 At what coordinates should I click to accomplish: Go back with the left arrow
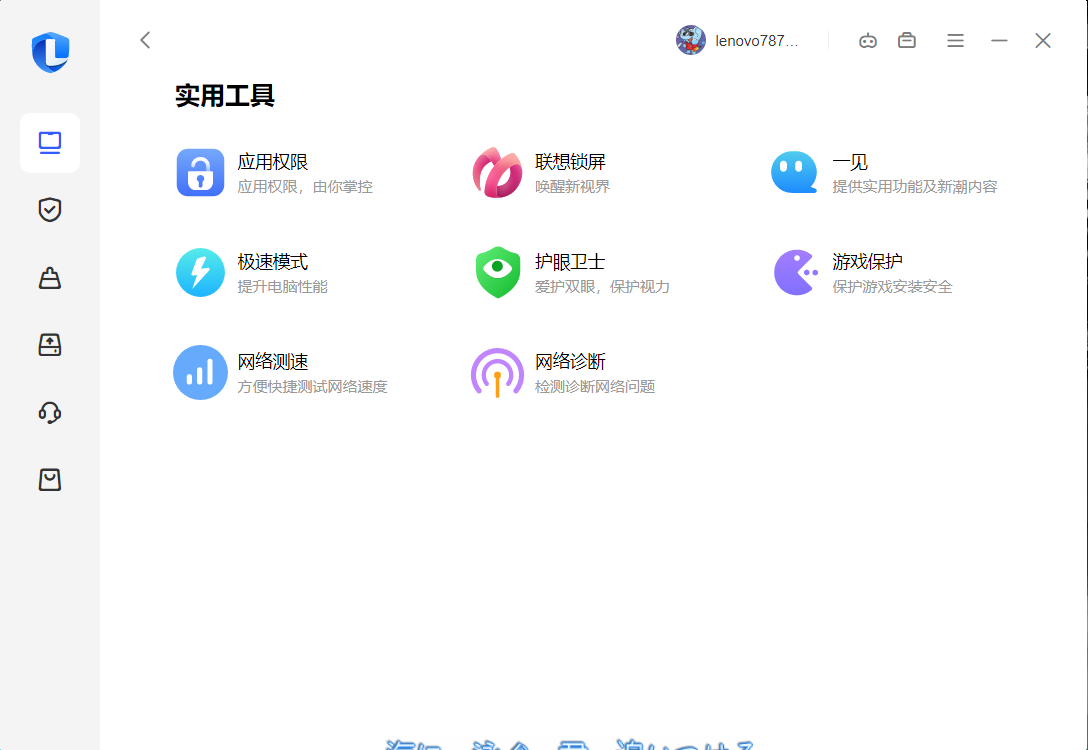coord(145,40)
